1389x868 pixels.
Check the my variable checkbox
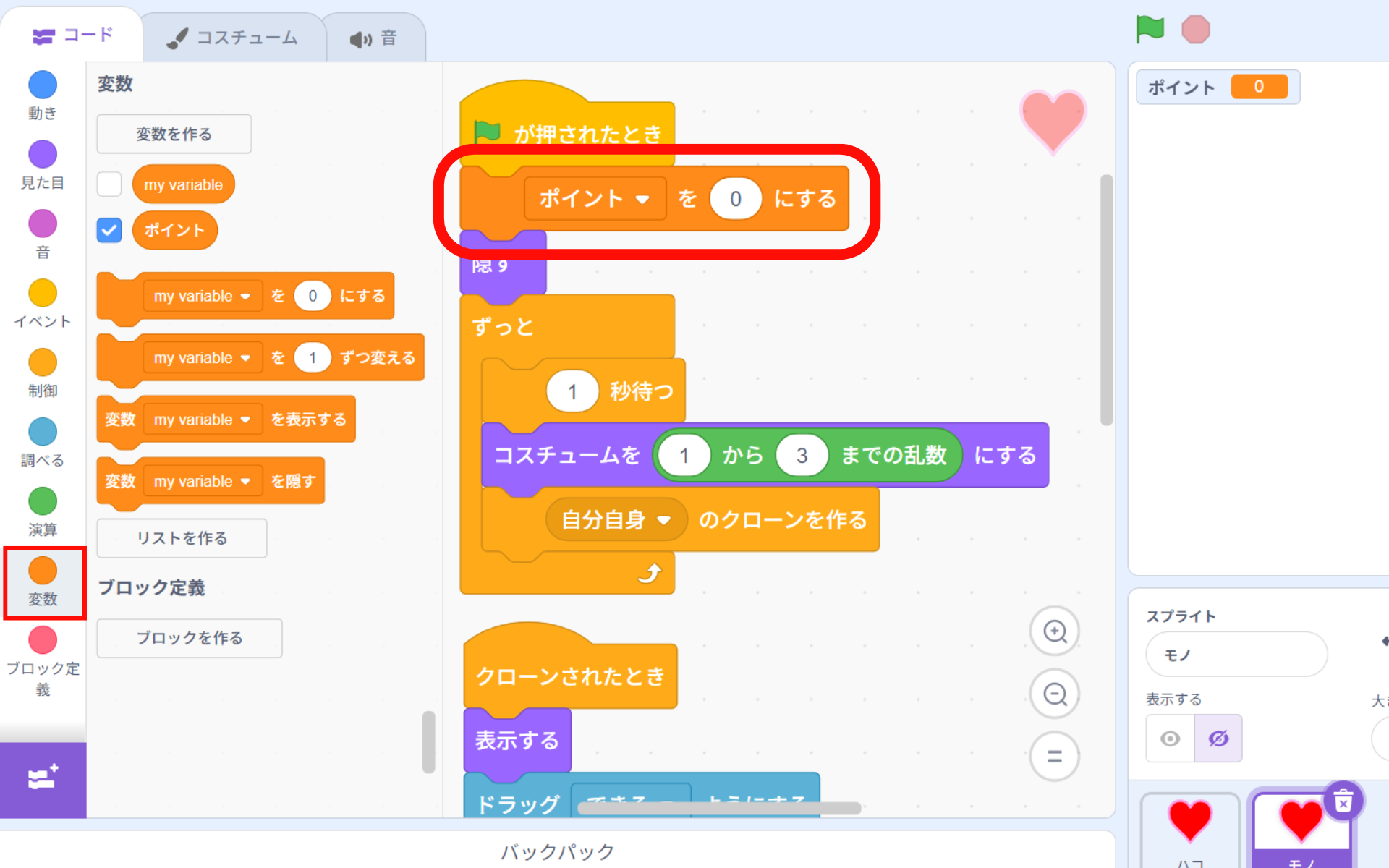tap(109, 184)
